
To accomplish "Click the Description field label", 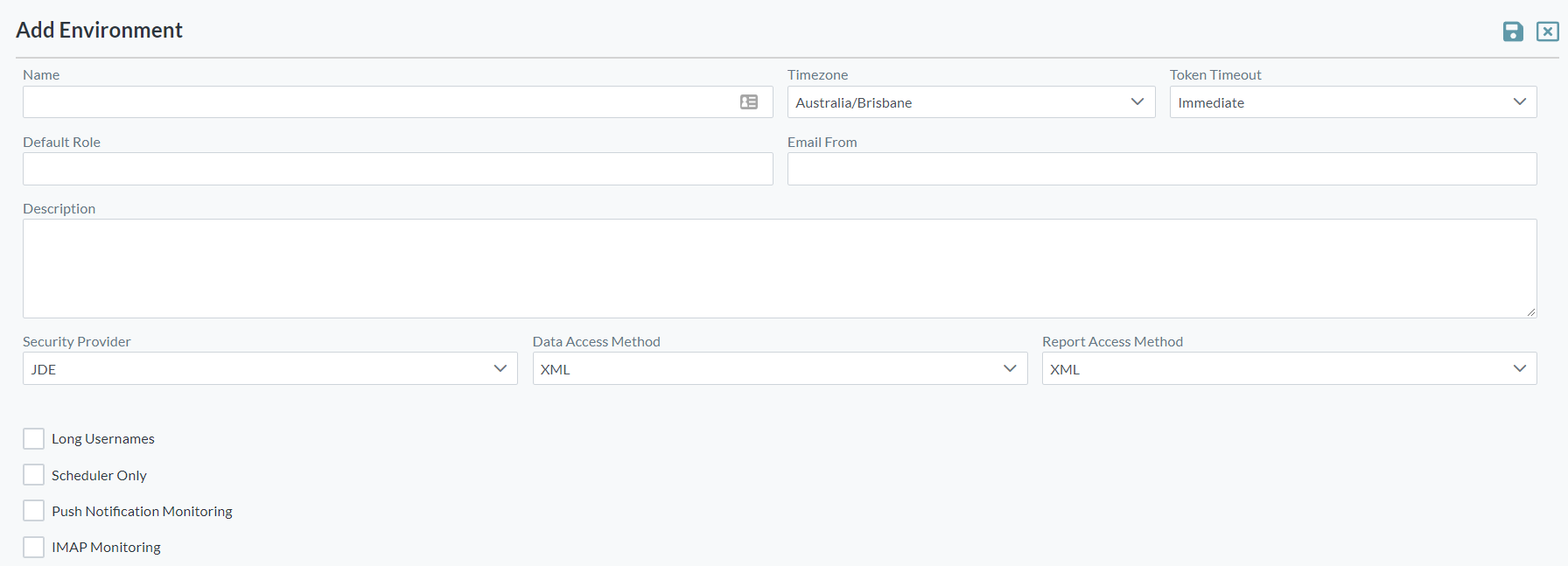I will coord(59,209).
